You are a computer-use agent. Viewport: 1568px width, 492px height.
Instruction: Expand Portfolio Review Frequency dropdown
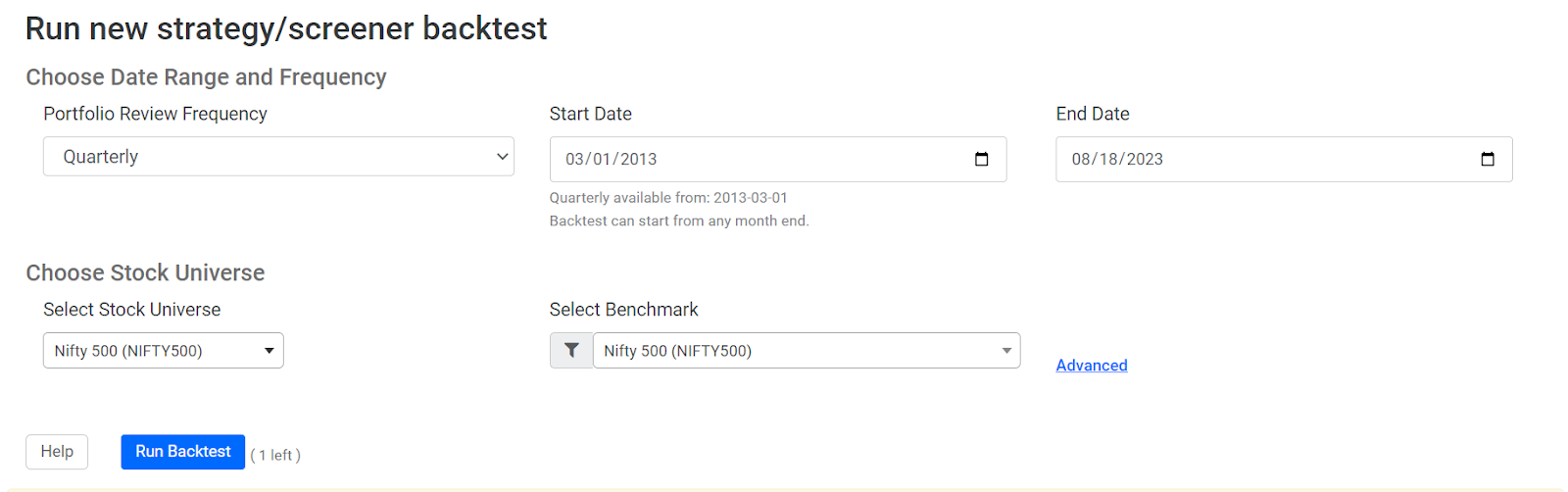pos(278,157)
